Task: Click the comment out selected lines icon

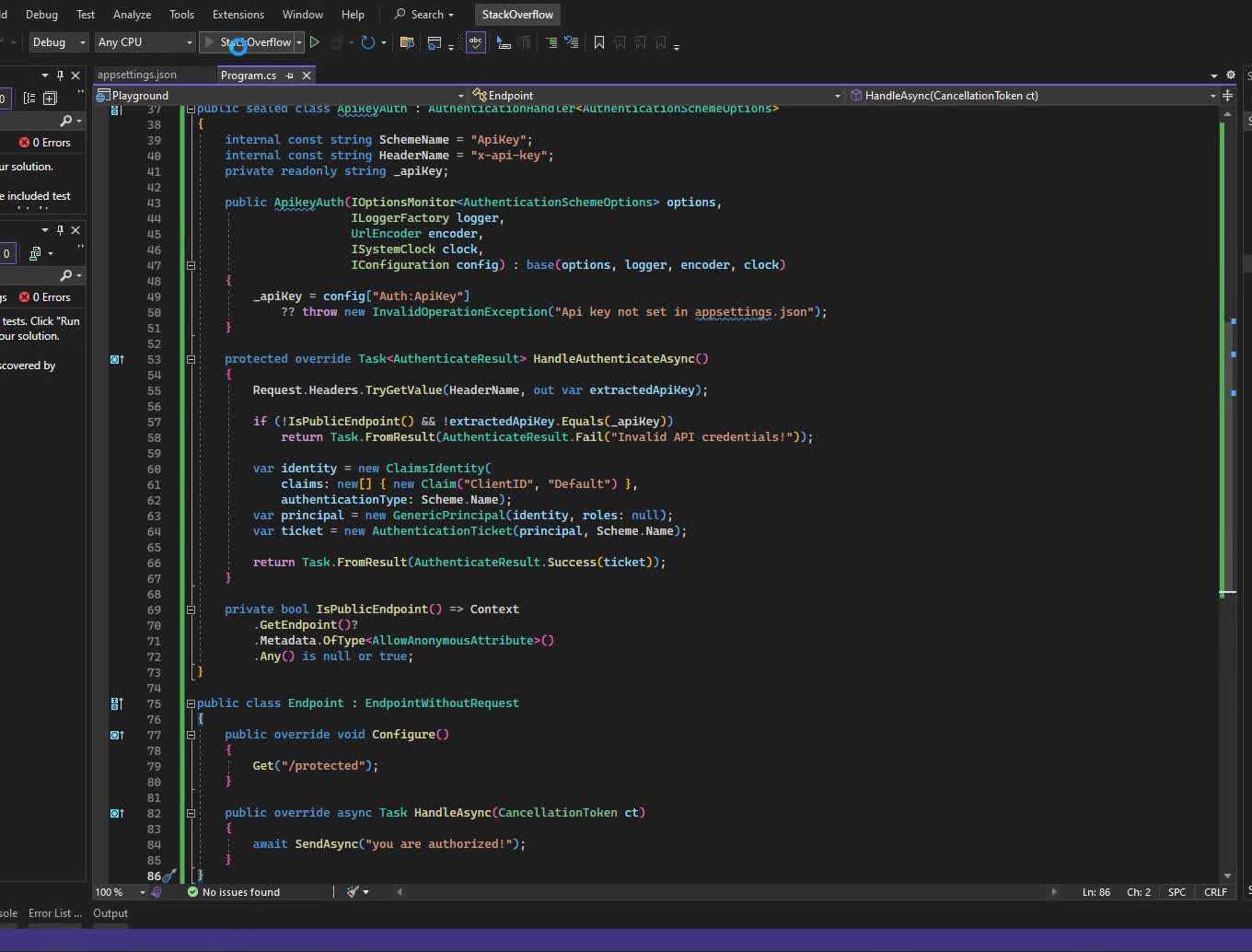Action: coord(551,42)
